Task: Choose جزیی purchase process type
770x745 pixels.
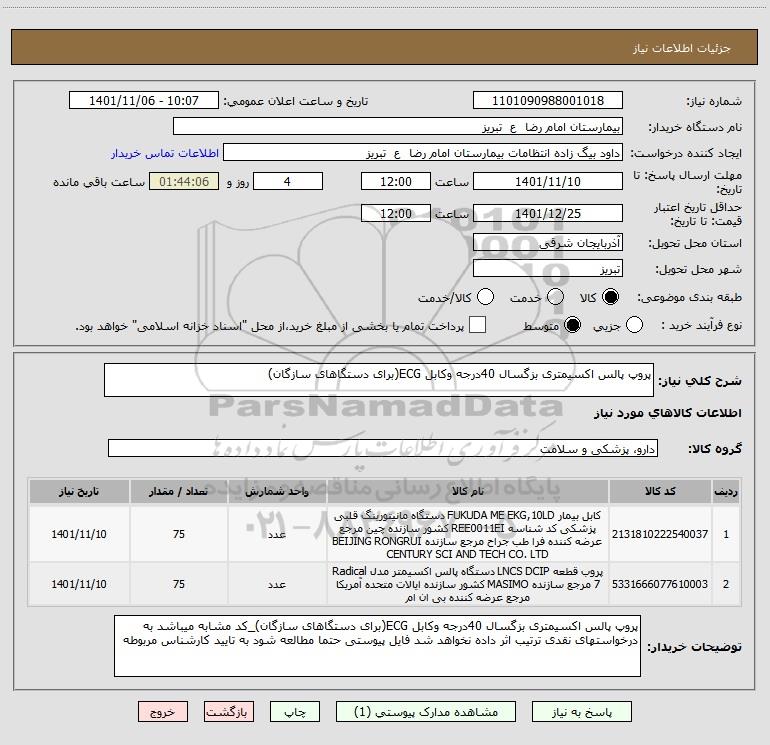Action: click(634, 325)
